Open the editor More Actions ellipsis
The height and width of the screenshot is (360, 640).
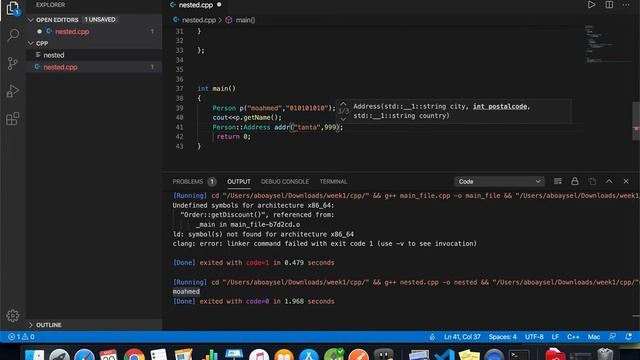(x=626, y=5)
